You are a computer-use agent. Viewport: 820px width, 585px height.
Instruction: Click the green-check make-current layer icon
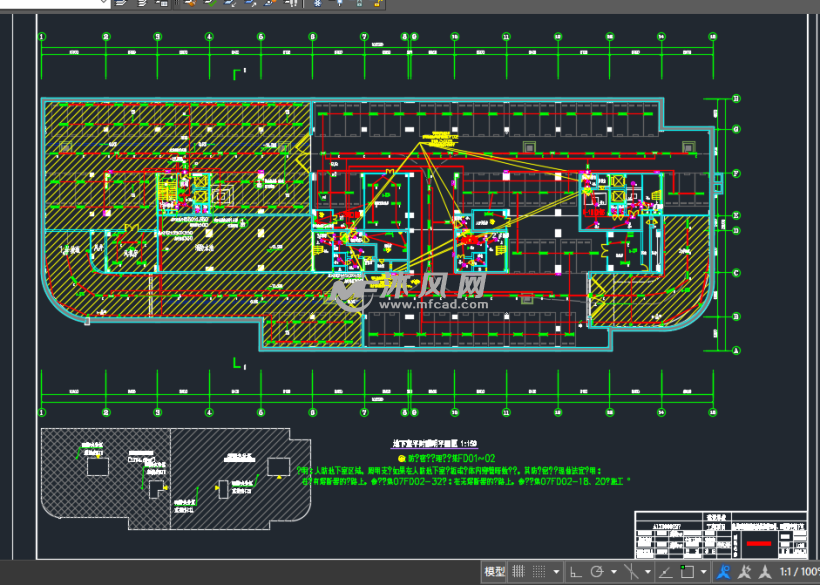[x=211, y=4]
